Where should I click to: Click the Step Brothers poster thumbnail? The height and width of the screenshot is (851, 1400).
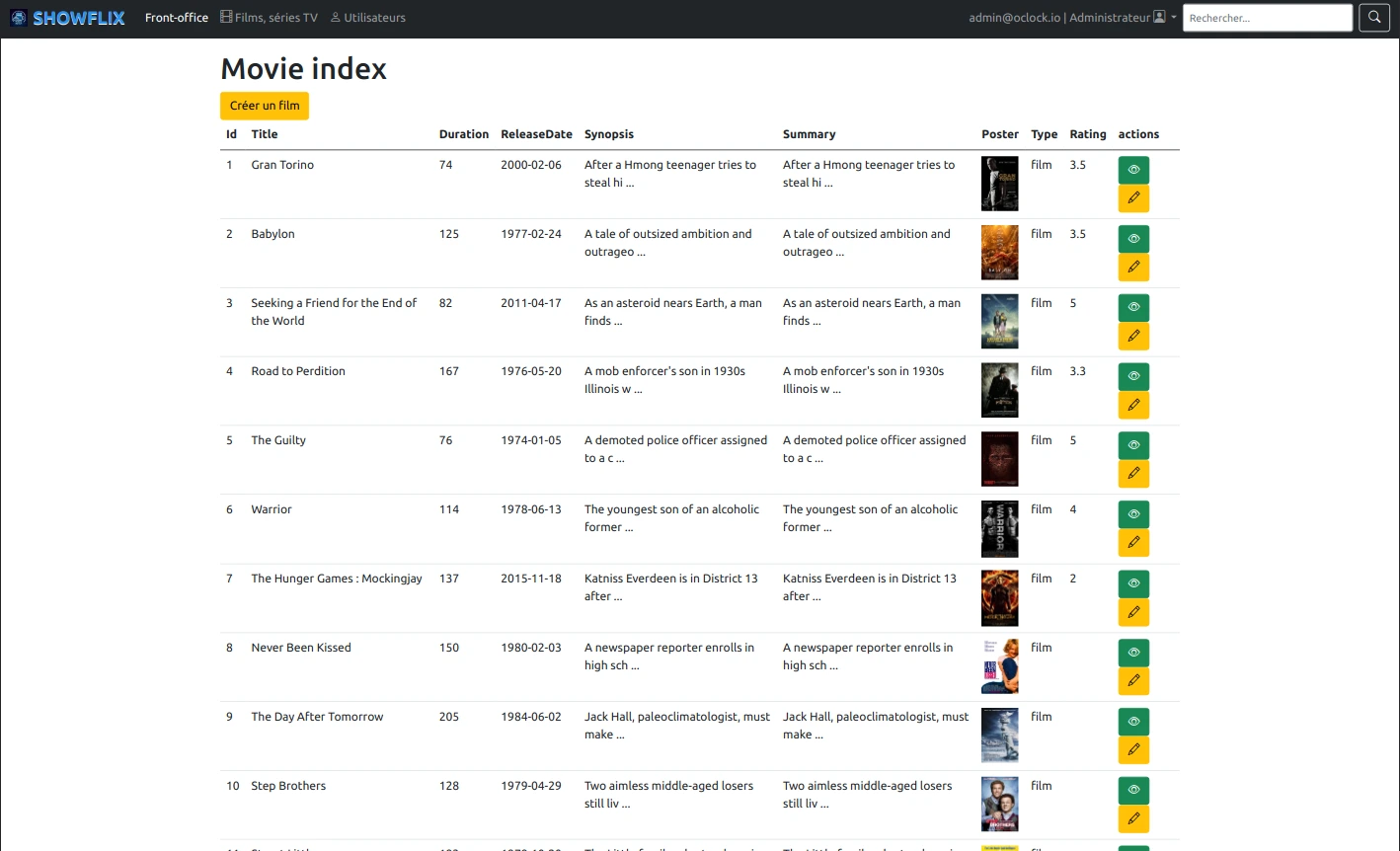tap(999, 805)
